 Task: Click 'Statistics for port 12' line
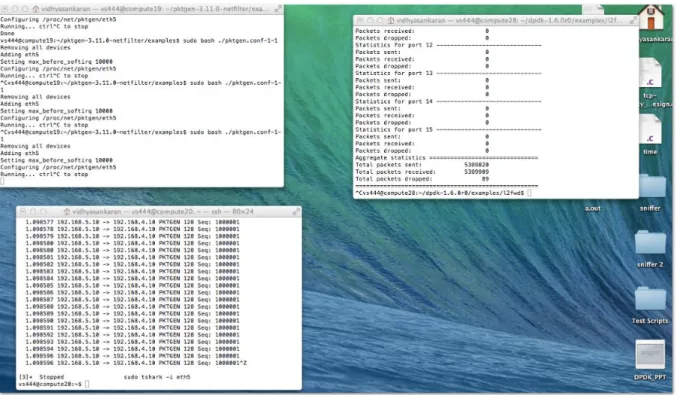[448, 45]
